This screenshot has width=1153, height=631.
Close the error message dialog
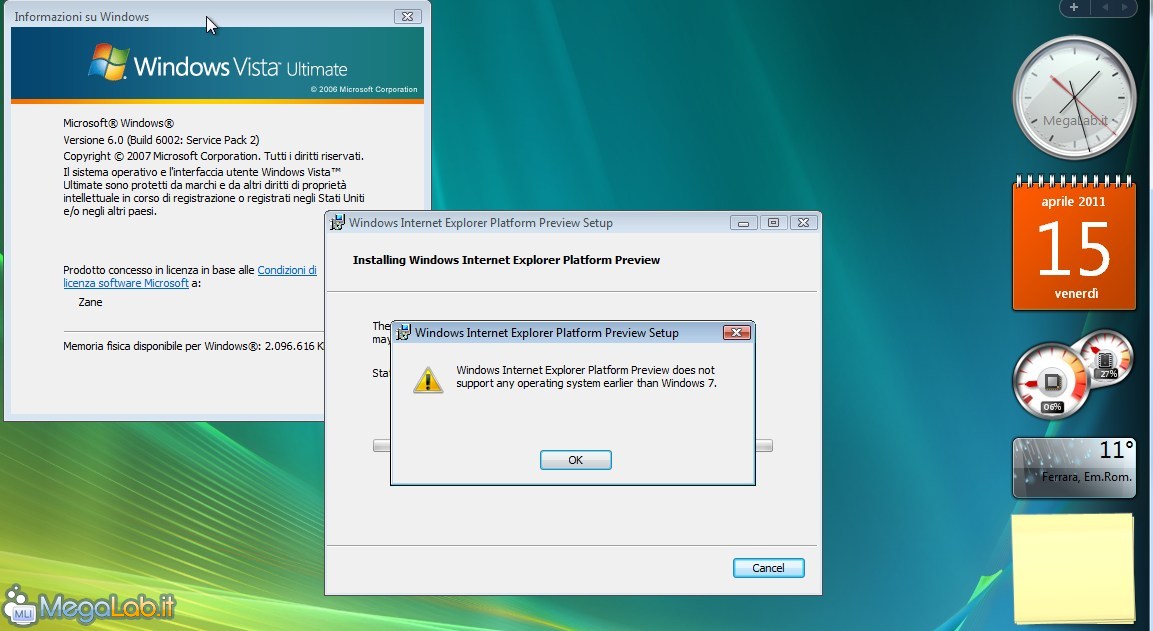[x=736, y=332]
